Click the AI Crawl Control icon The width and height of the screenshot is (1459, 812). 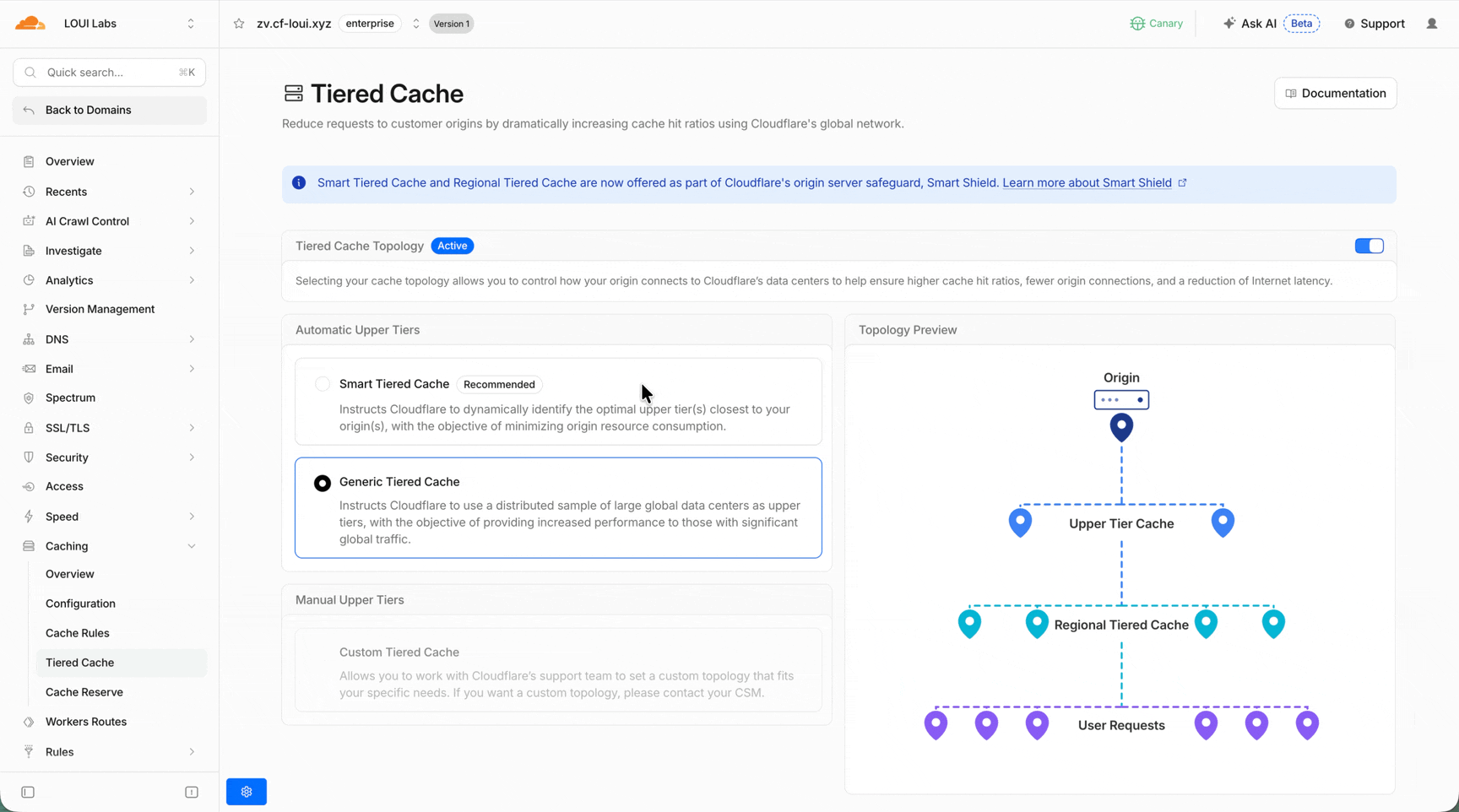pyautogui.click(x=29, y=221)
